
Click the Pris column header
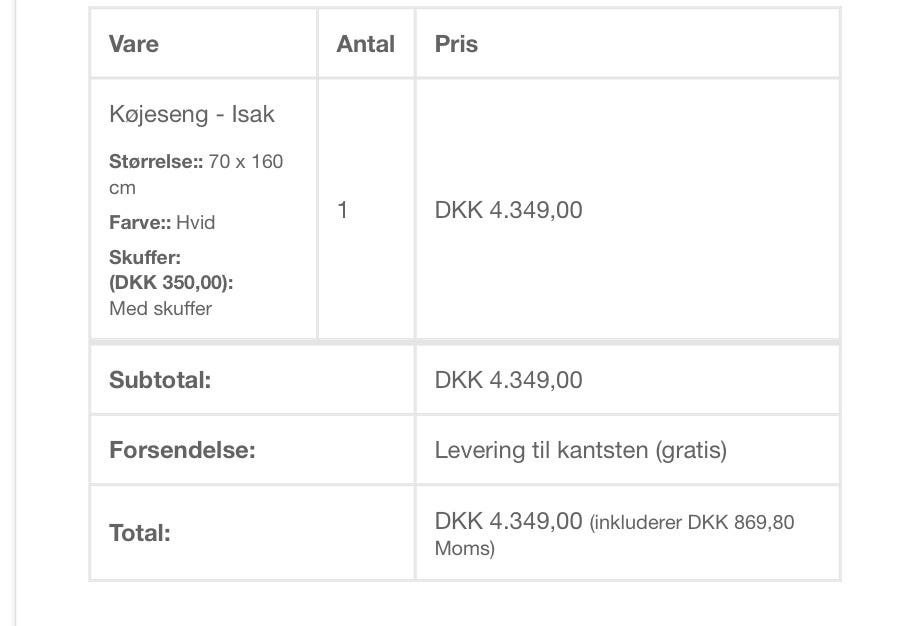pyautogui.click(x=456, y=44)
